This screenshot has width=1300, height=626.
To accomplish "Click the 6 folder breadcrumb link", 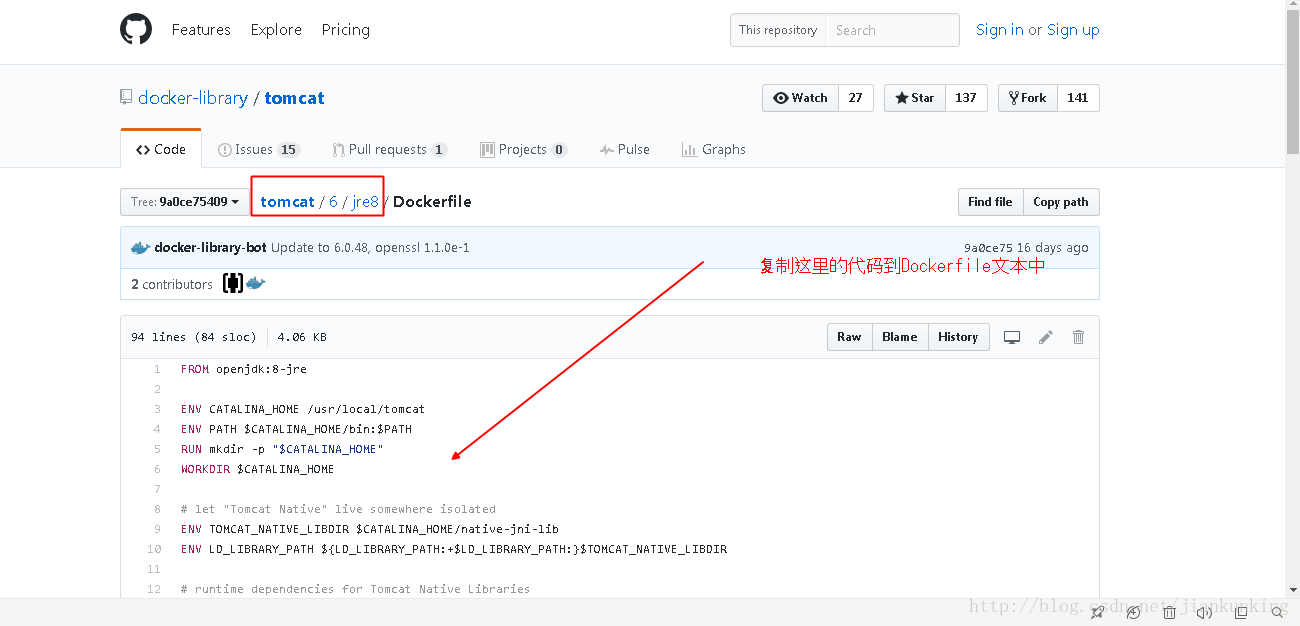I will (333, 202).
